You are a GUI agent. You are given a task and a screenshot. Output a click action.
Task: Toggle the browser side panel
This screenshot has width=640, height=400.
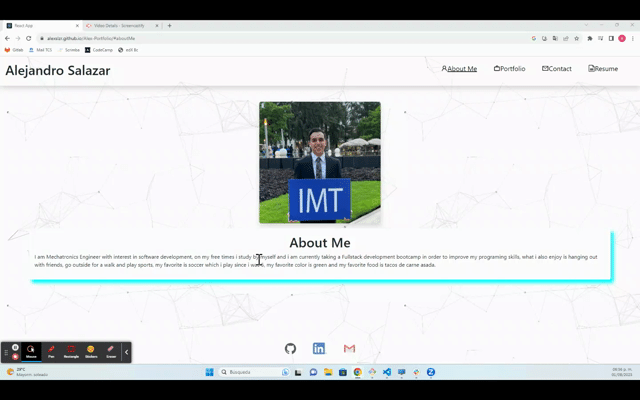pyautogui.click(x=611, y=38)
